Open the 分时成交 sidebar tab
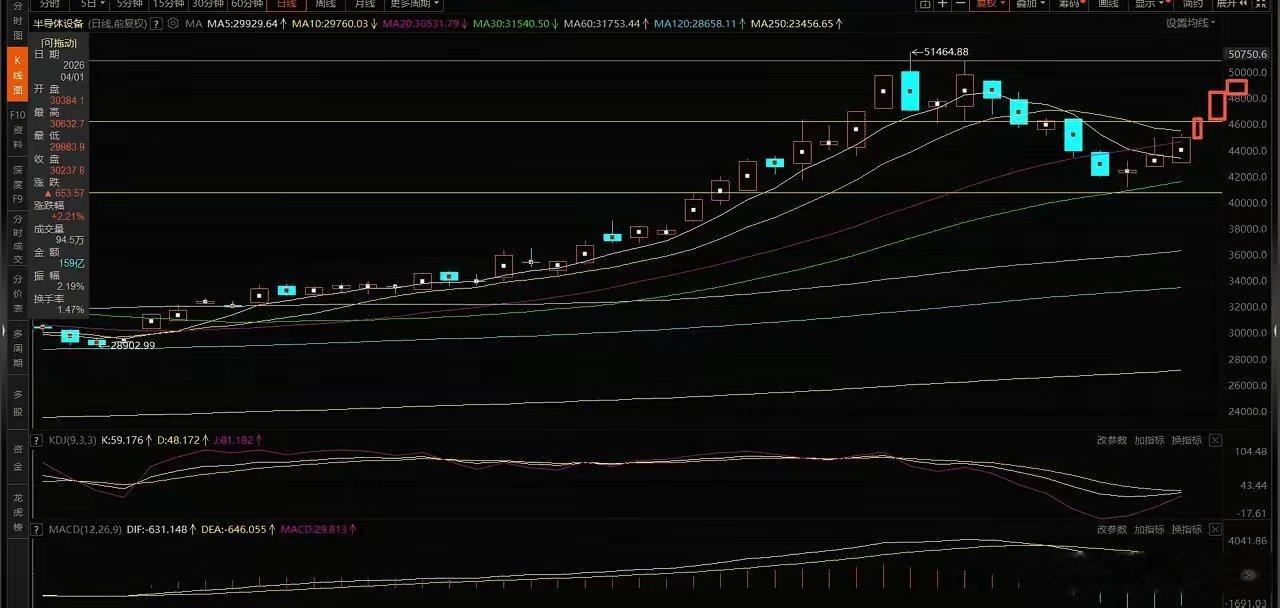The height and width of the screenshot is (608, 1280). pos(18,238)
